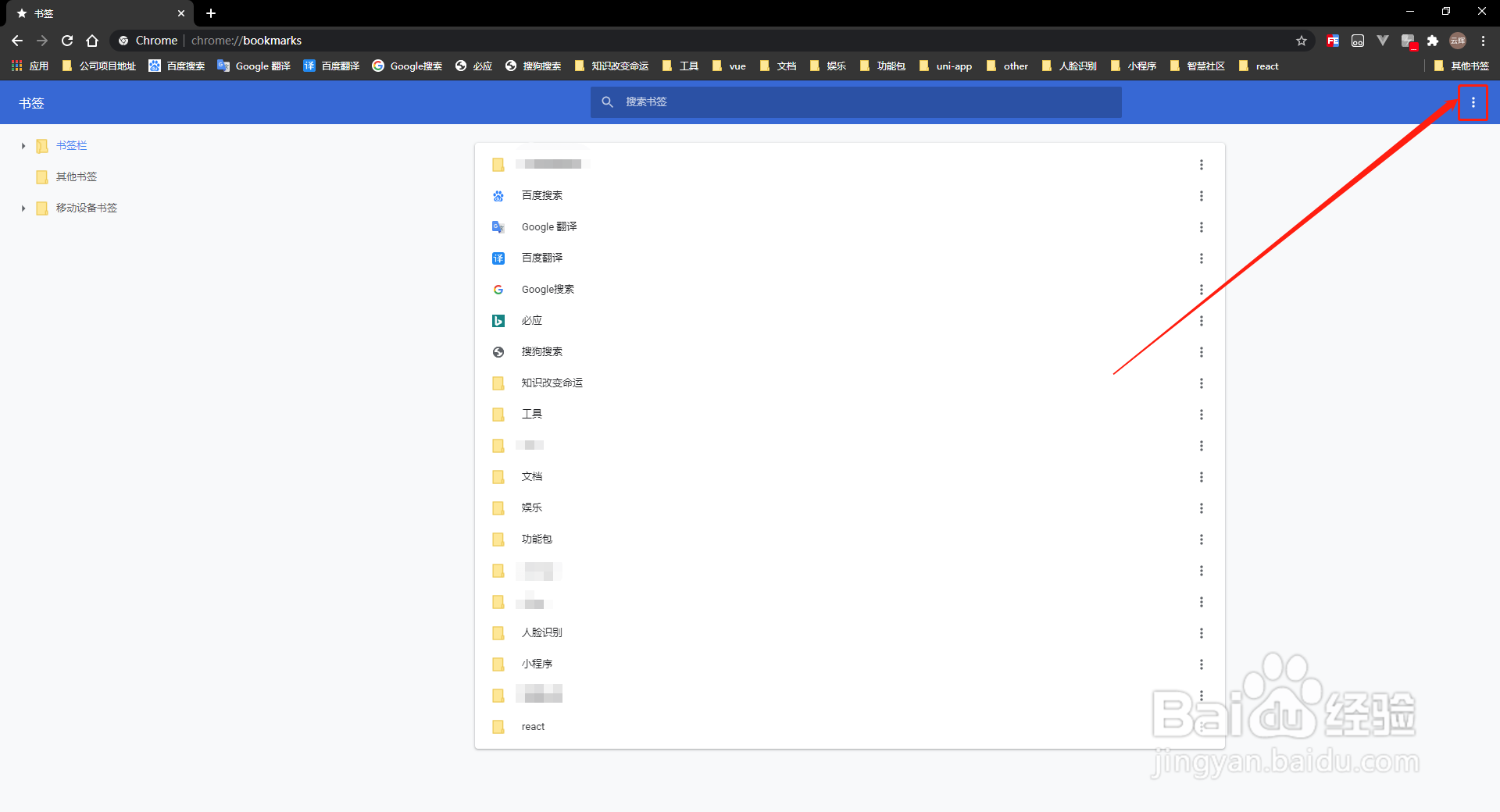Open the Chrome main menu dots

(1484, 41)
